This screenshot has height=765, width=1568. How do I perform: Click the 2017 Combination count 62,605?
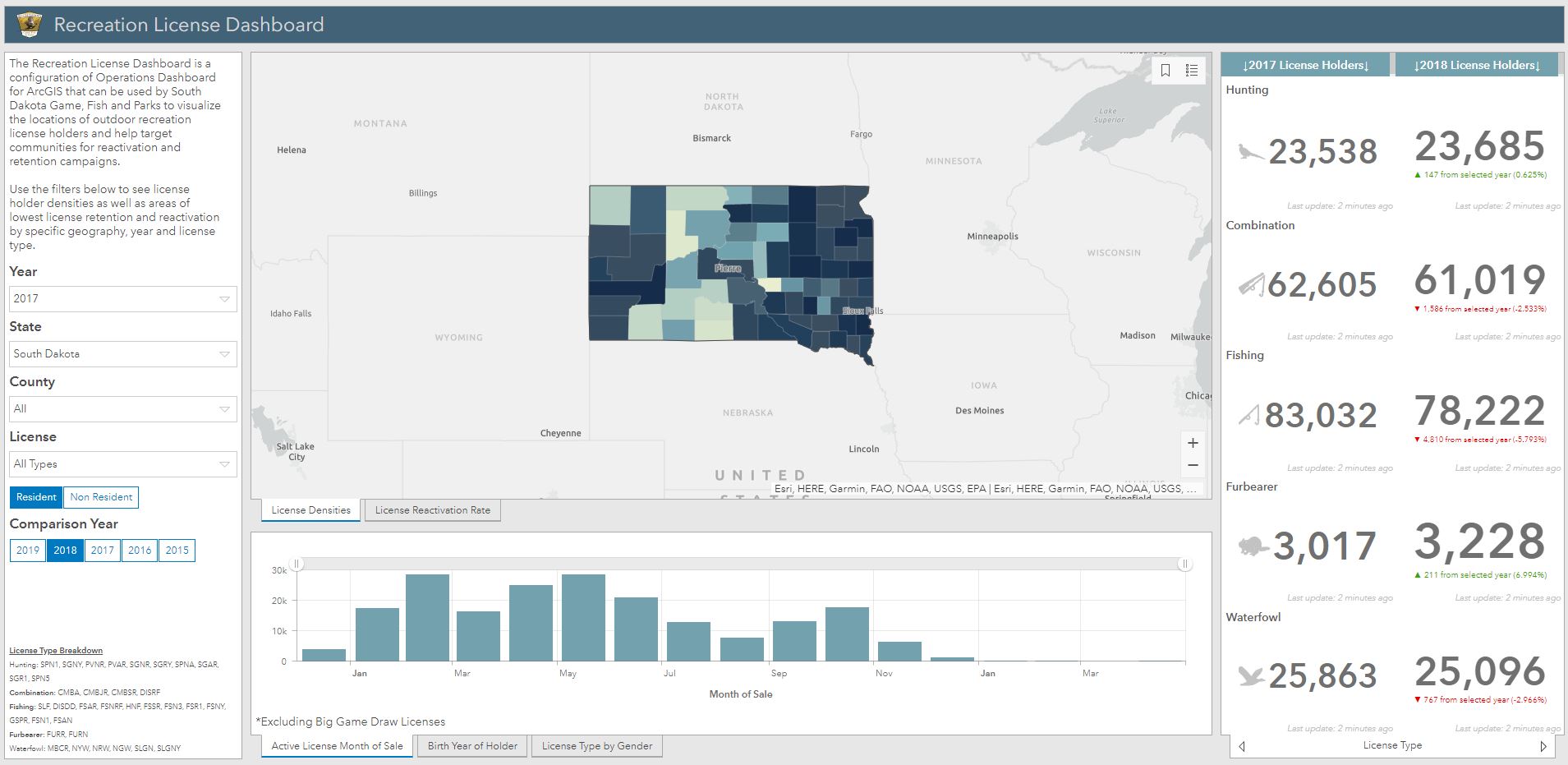[1322, 285]
